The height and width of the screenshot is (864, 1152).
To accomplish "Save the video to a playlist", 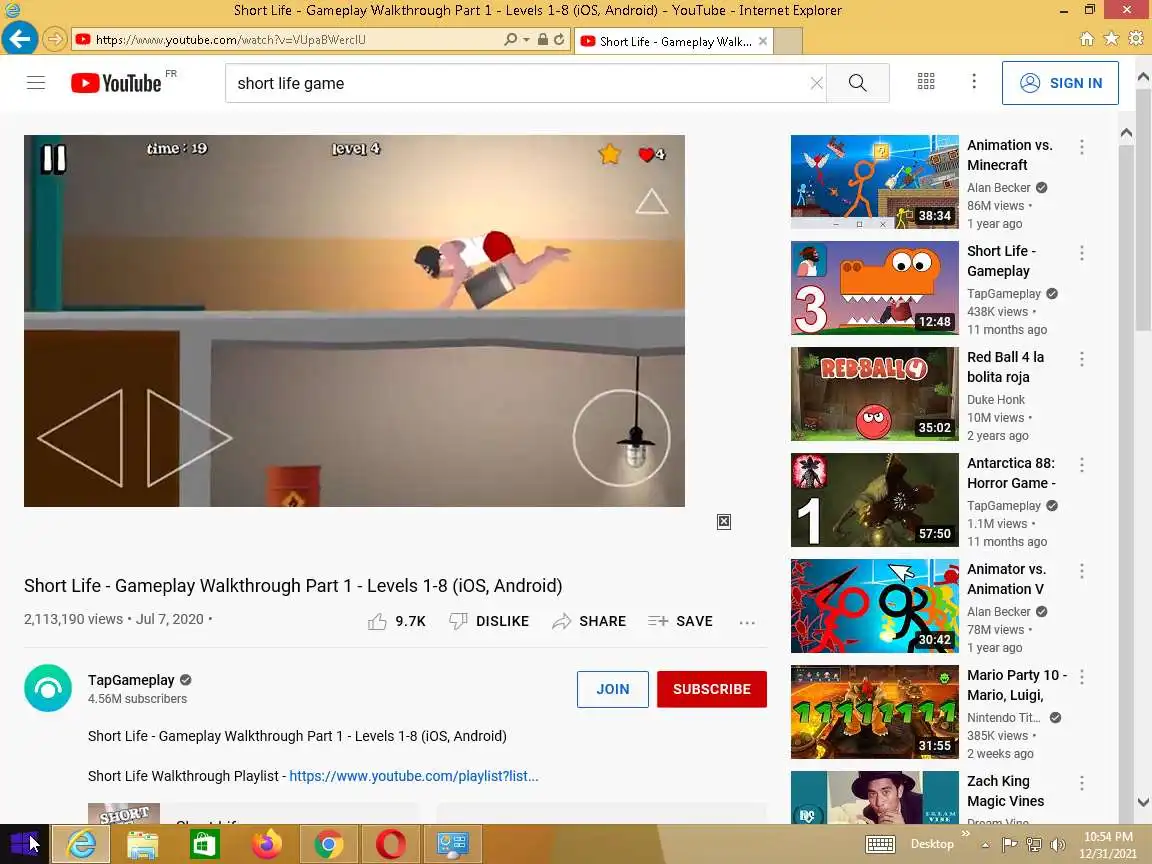I will [x=680, y=622].
